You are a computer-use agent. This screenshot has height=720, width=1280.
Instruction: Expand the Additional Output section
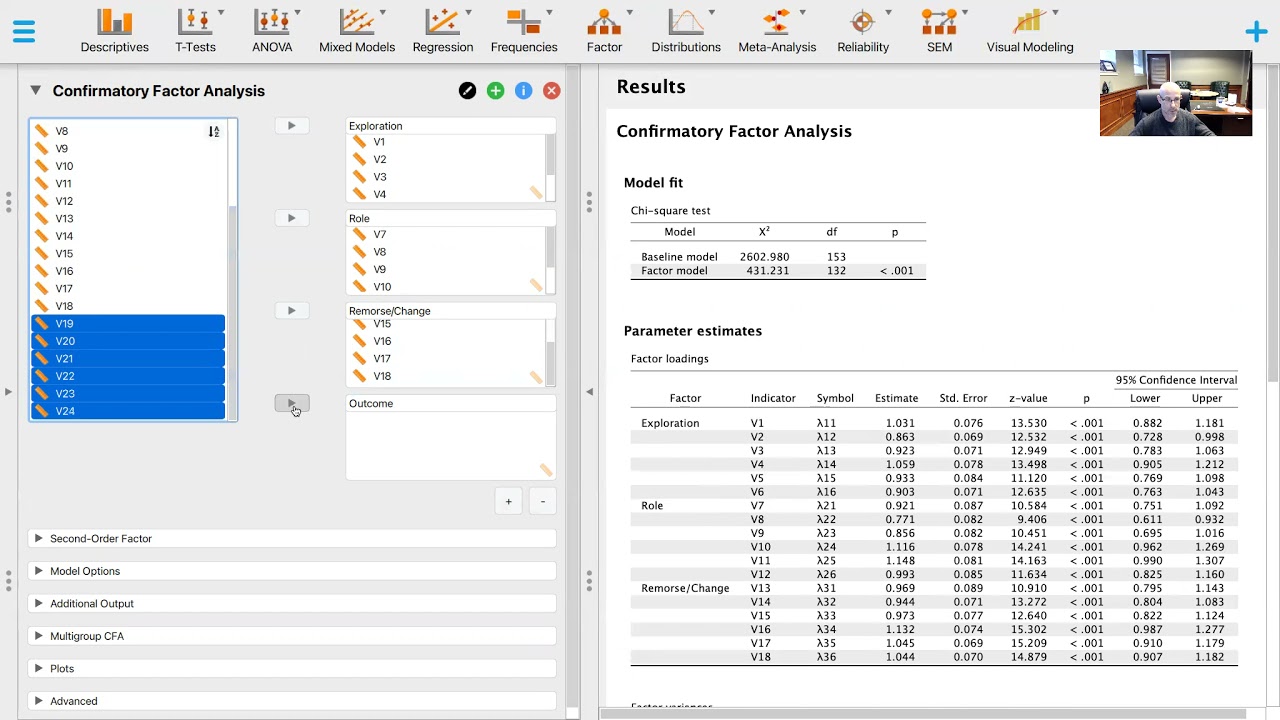[292, 604]
